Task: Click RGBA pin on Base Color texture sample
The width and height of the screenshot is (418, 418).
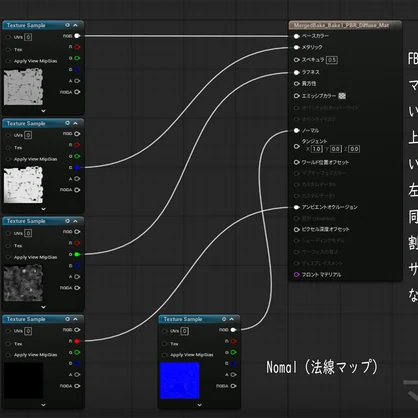Action: tap(77, 92)
